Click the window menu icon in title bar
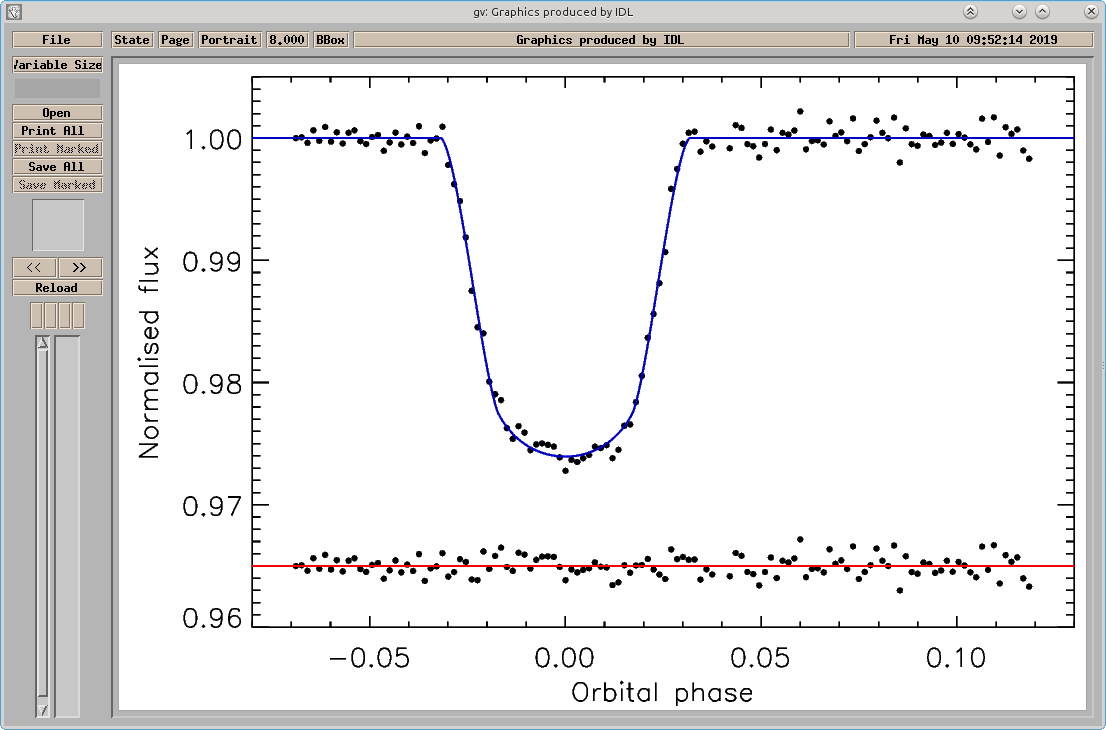Image resolution: width=1106 pixels, height=730 pixels. pyautogui.click(x=13, y=12)
